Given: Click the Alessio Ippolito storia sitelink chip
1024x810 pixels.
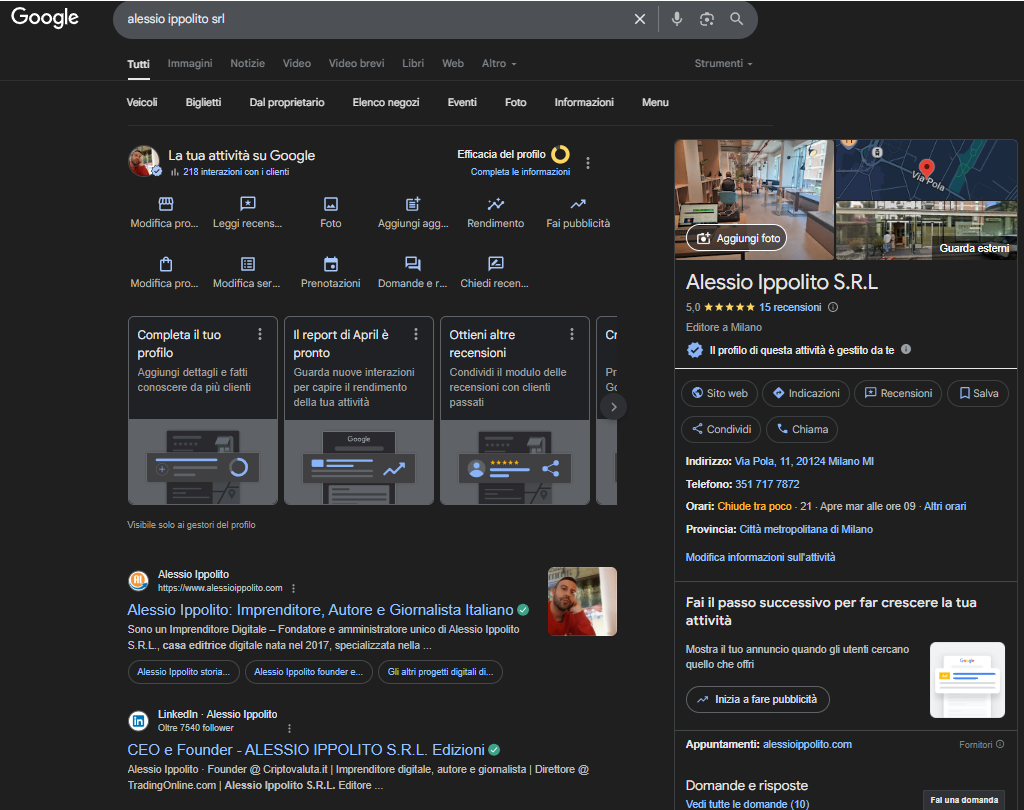Looking at the screenshot, I should [184, 672].
